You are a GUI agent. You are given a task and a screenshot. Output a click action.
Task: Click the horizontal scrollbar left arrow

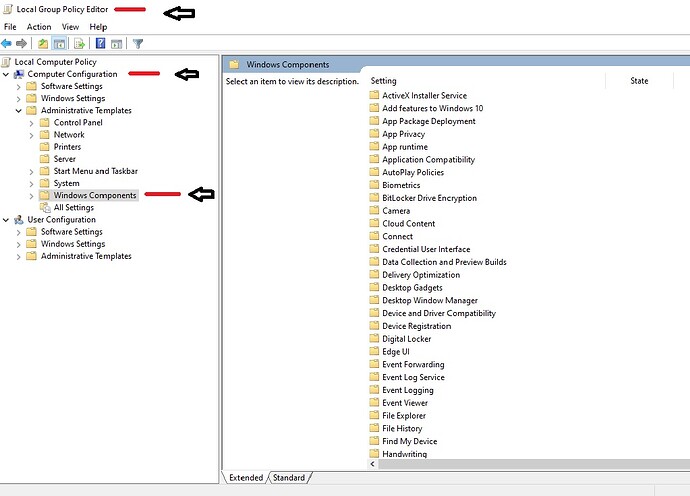(373, 463)
